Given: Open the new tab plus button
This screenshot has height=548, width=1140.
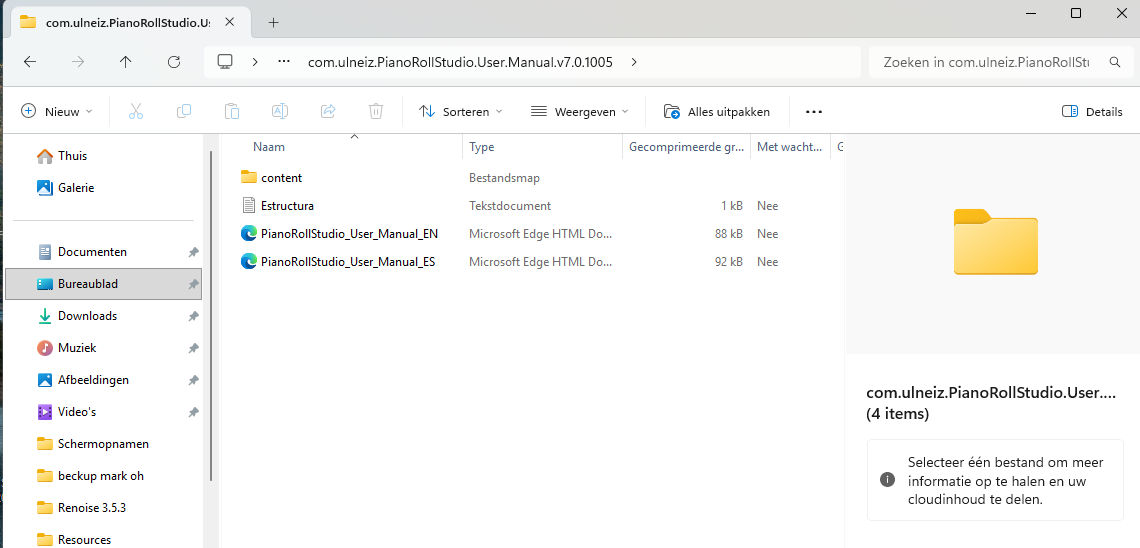Looking at the screenshot, I should 273,22.
